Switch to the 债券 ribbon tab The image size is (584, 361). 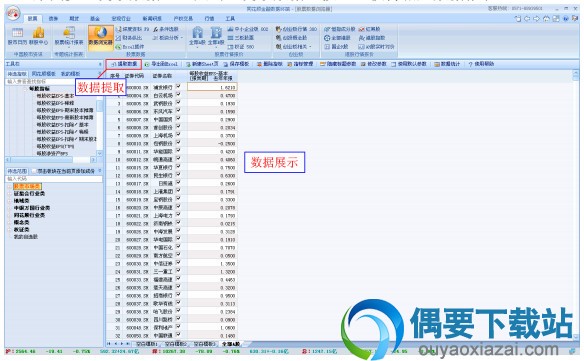tap(53, 18)
